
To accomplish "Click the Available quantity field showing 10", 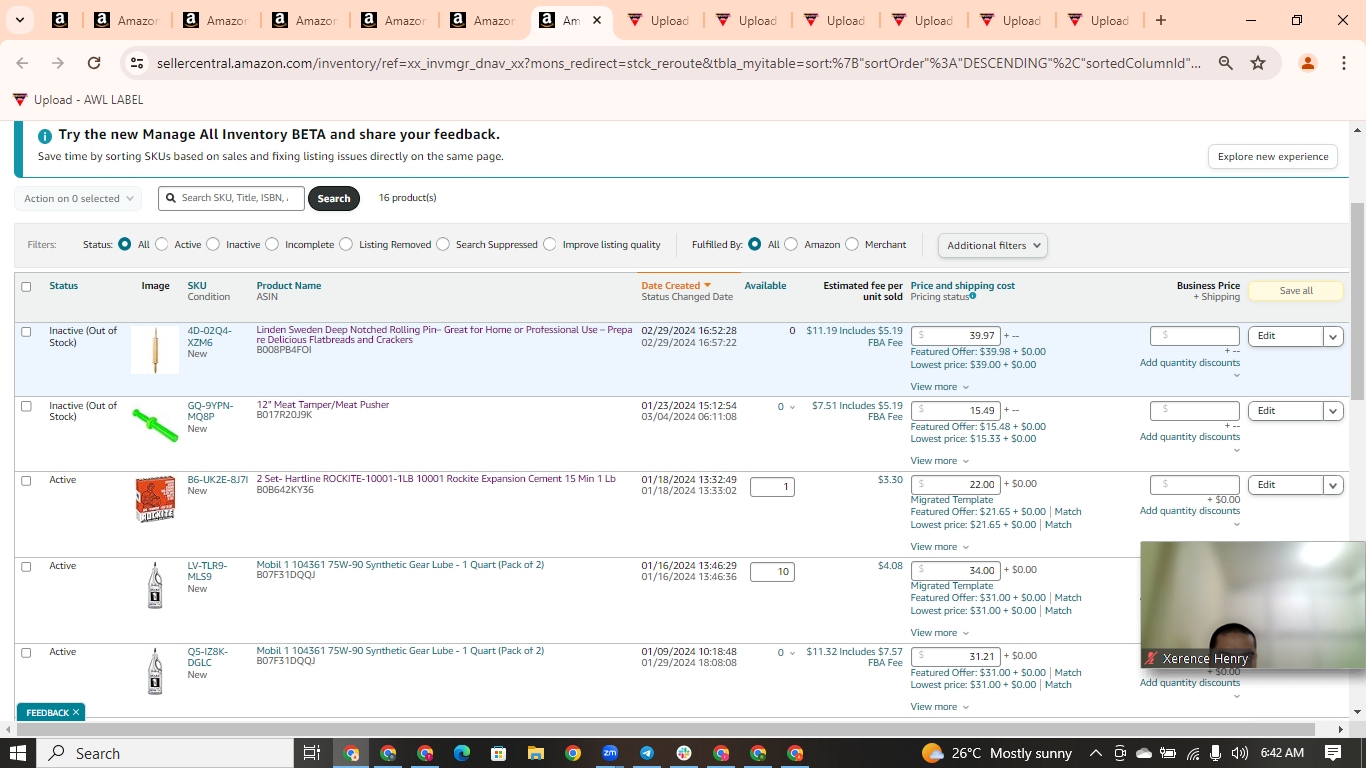I will tap(772, 572).
